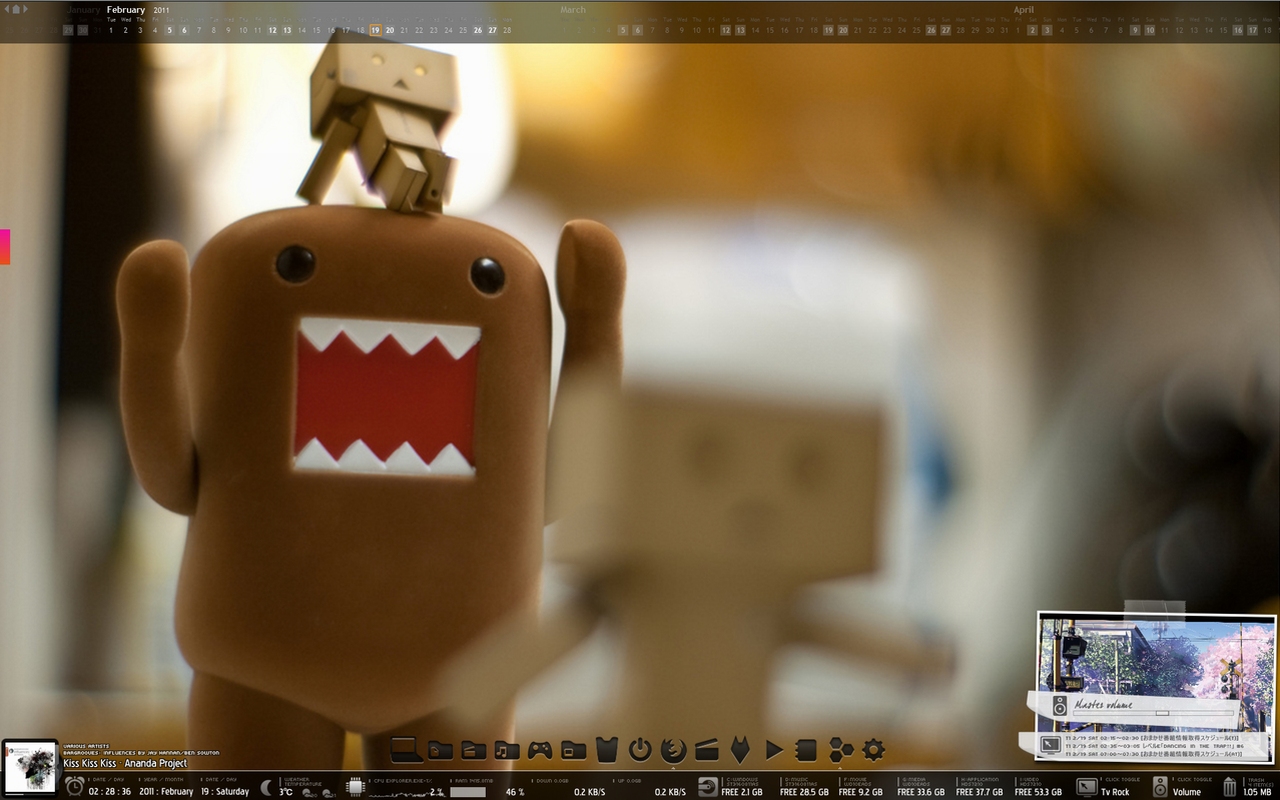1280x800 pixels.
Task: Select March 13 in the calendar
Action: pos(740,30)
